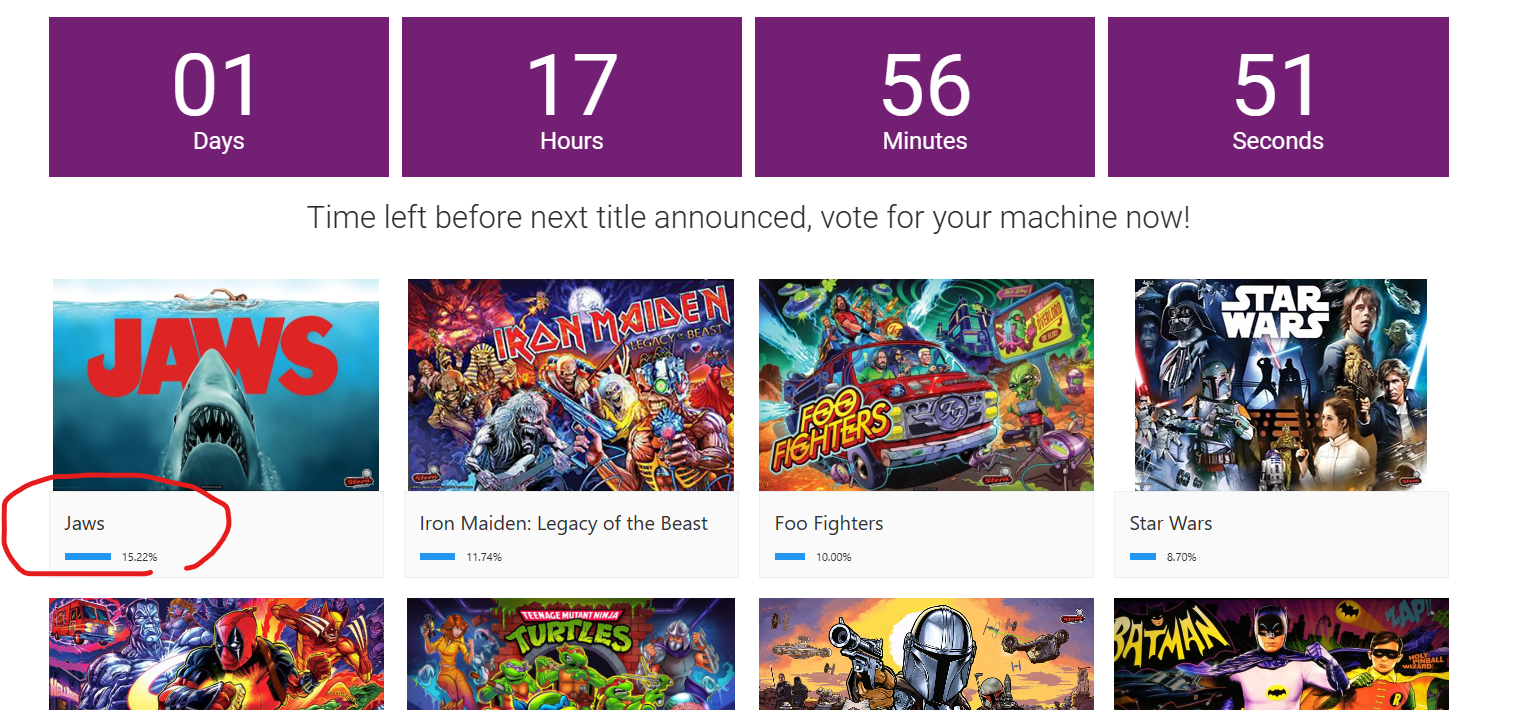Click the Jaws pinball artwork thumbnail
This screenshot has height=710, width=1523.
point(216,385)
